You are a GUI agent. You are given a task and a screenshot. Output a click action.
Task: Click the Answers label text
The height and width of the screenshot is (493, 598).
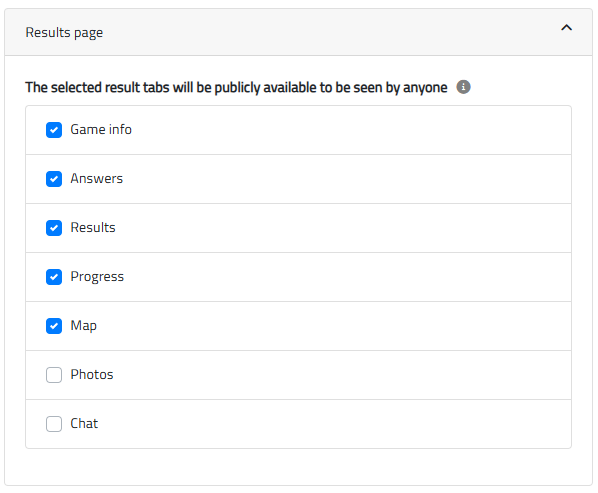pos(96,178)
